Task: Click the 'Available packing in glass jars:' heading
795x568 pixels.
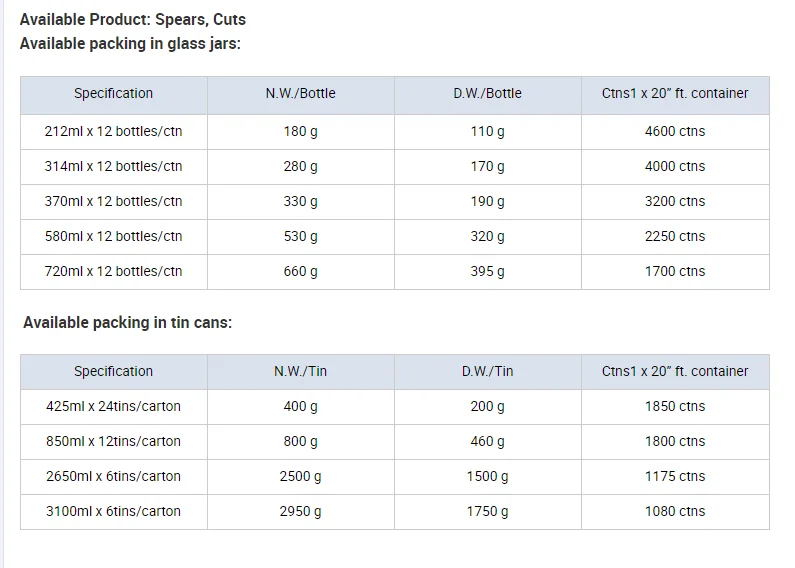Action: point(130,44)
